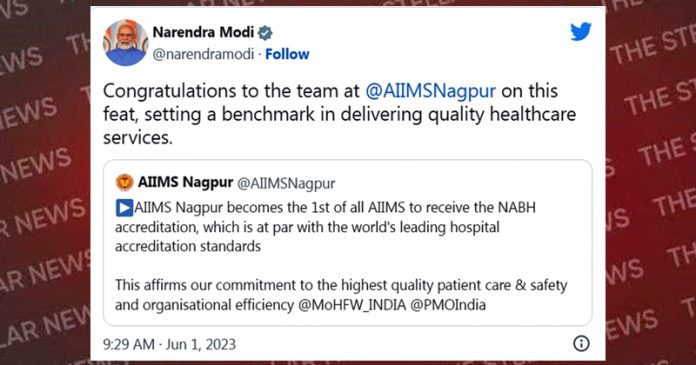Open the Narendra Modi display name

point(203,32)
